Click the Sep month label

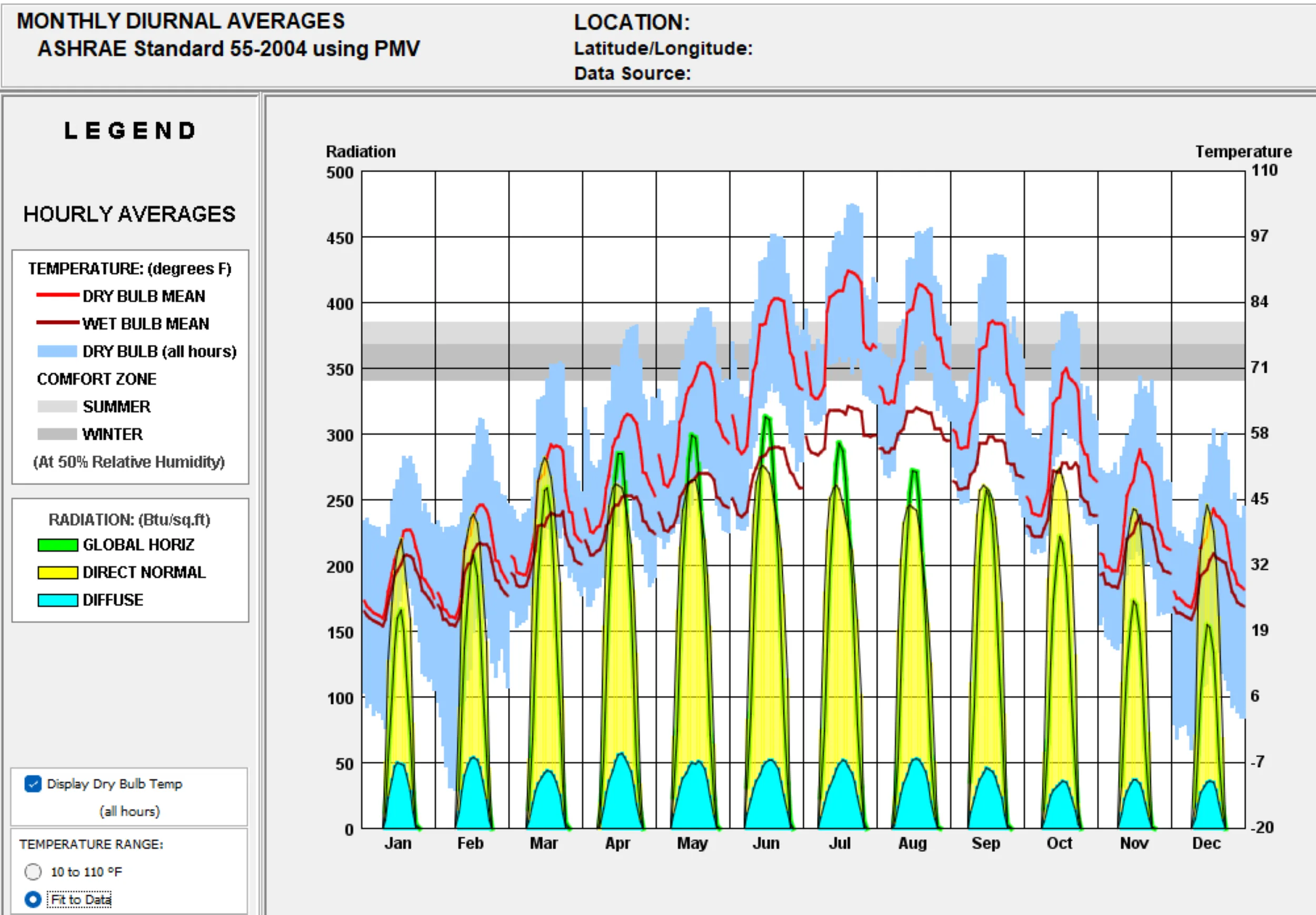pyautogui.click(x=986, y=843)
